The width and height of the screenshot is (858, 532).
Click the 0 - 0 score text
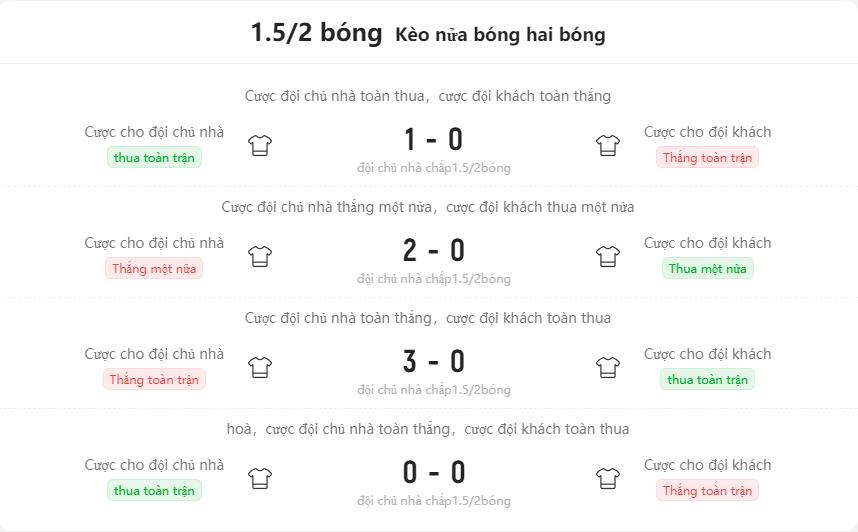coord(433,473)
